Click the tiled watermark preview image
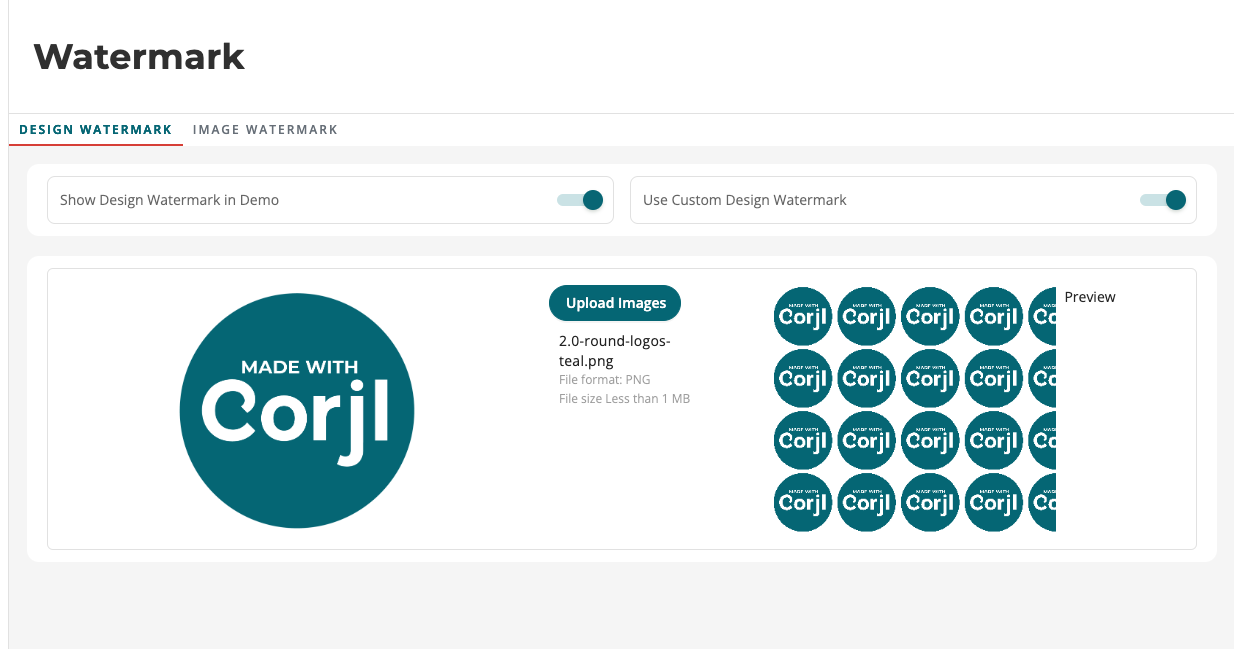 [915, 409]
